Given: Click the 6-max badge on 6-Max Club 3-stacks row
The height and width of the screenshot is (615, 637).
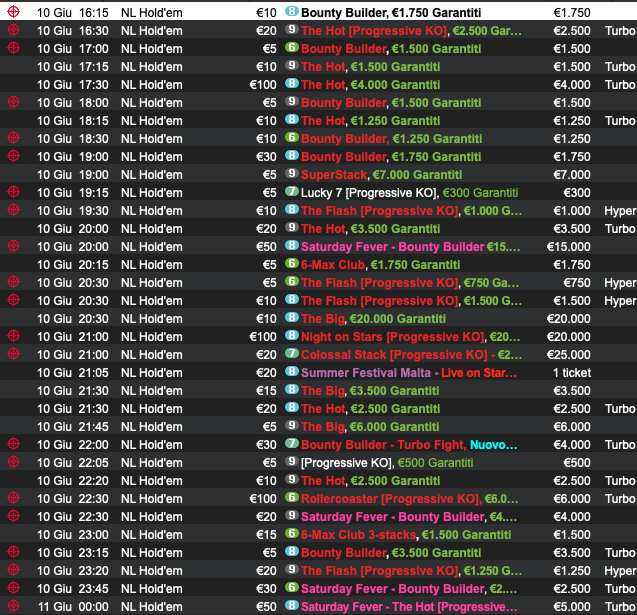Looking at the screenshot, I should (x=292, y=533).
